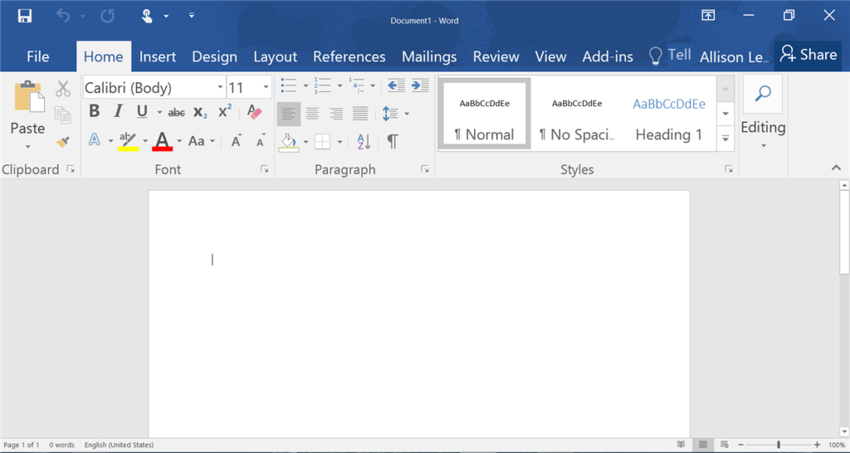Center the paragraph text
Screen dimensions: 850x453
pos(312,113)
